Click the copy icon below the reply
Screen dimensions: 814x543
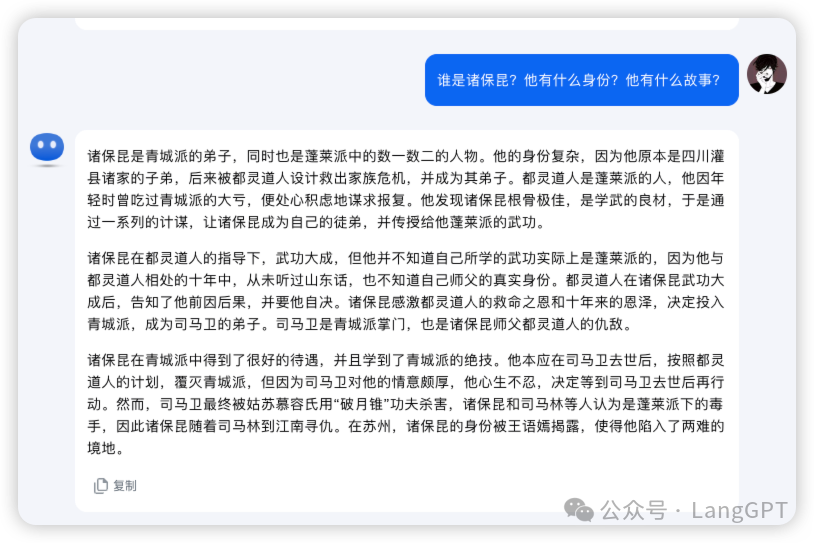click(x=101, y=485)
